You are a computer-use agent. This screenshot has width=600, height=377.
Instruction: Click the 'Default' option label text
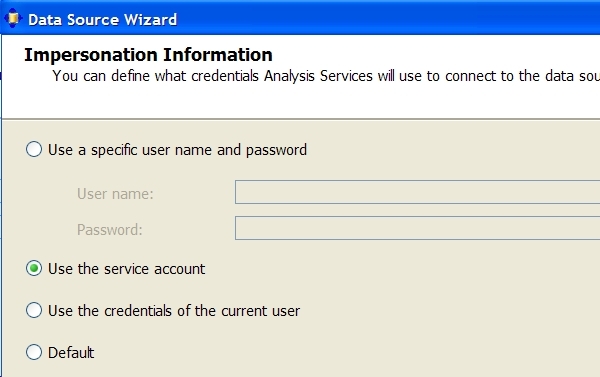click(71, 353)
